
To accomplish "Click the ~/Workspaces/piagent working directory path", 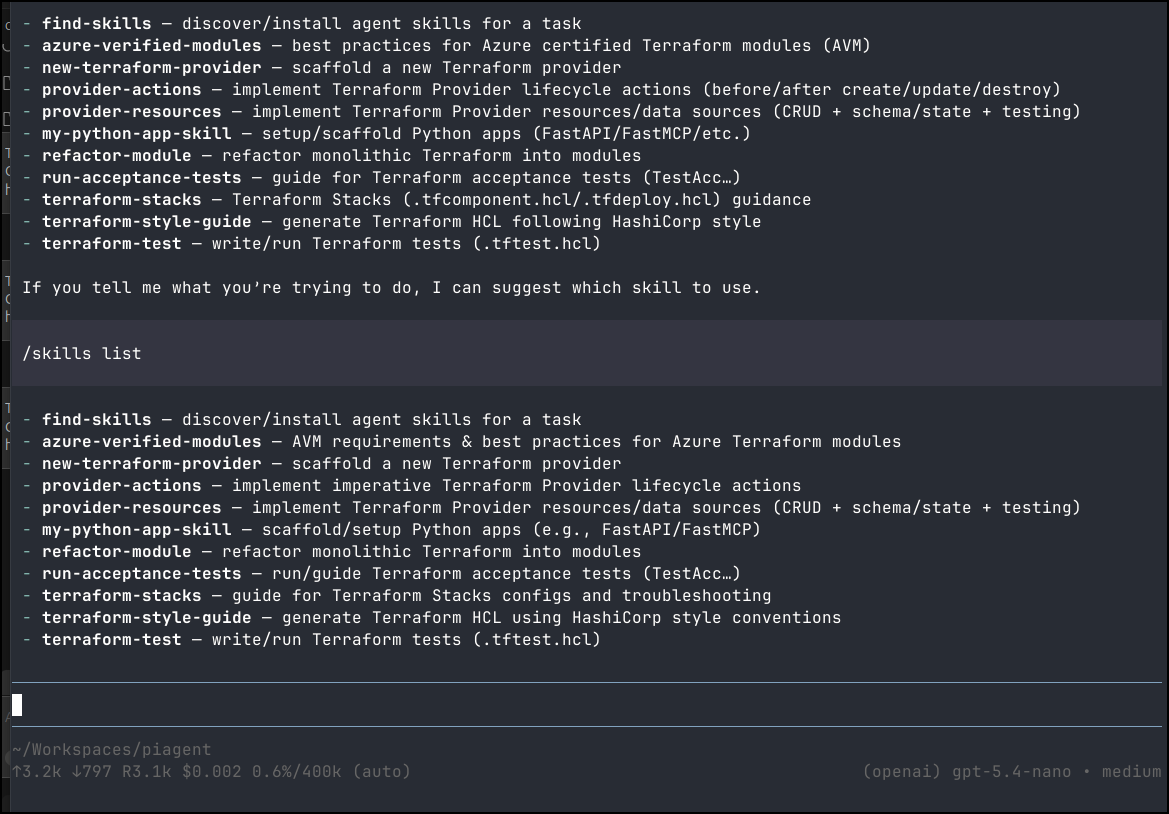I will click(x=112, y=750).
